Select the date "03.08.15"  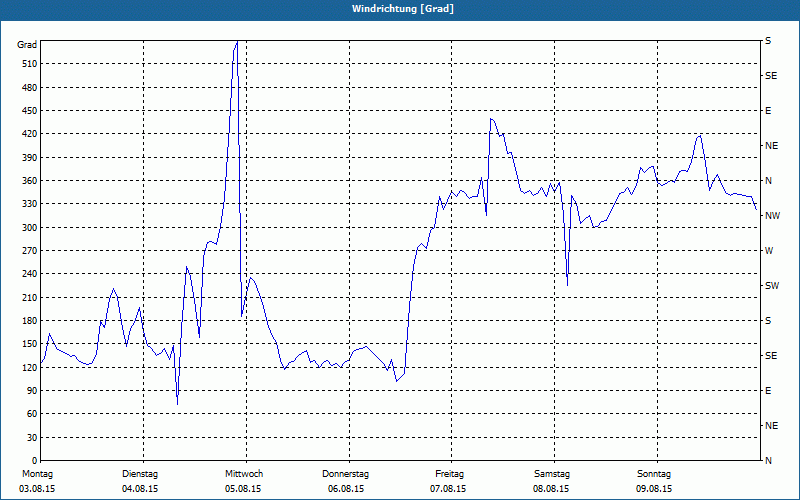37,489
